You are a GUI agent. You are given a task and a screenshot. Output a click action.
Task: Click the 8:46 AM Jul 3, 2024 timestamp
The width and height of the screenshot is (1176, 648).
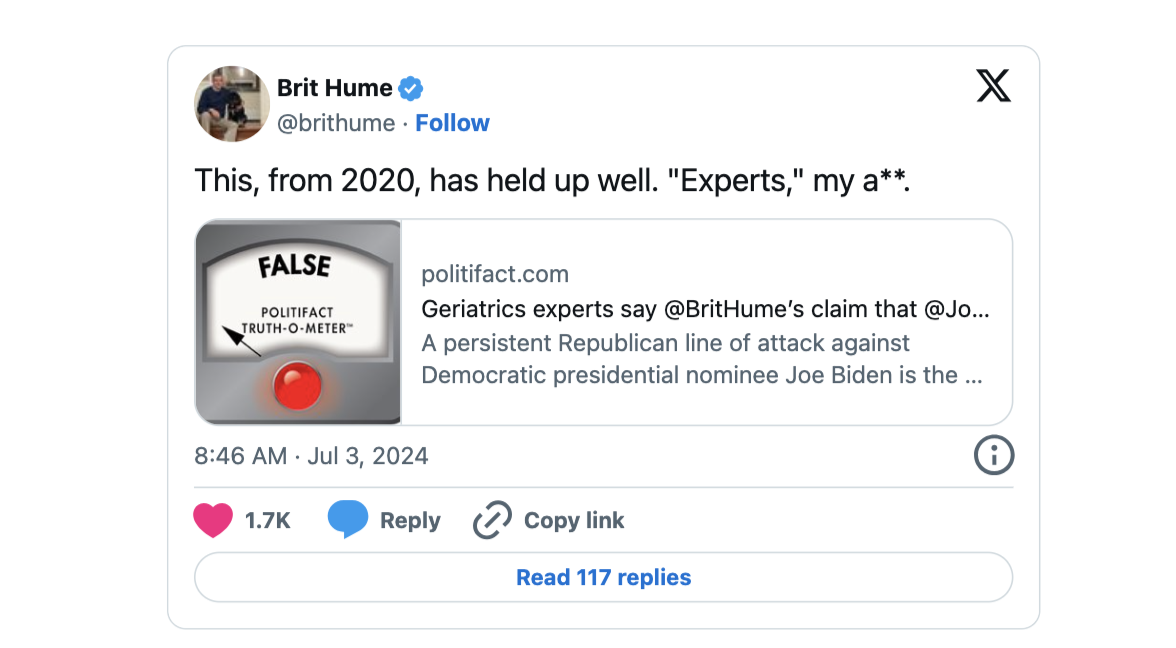[311, 456]
